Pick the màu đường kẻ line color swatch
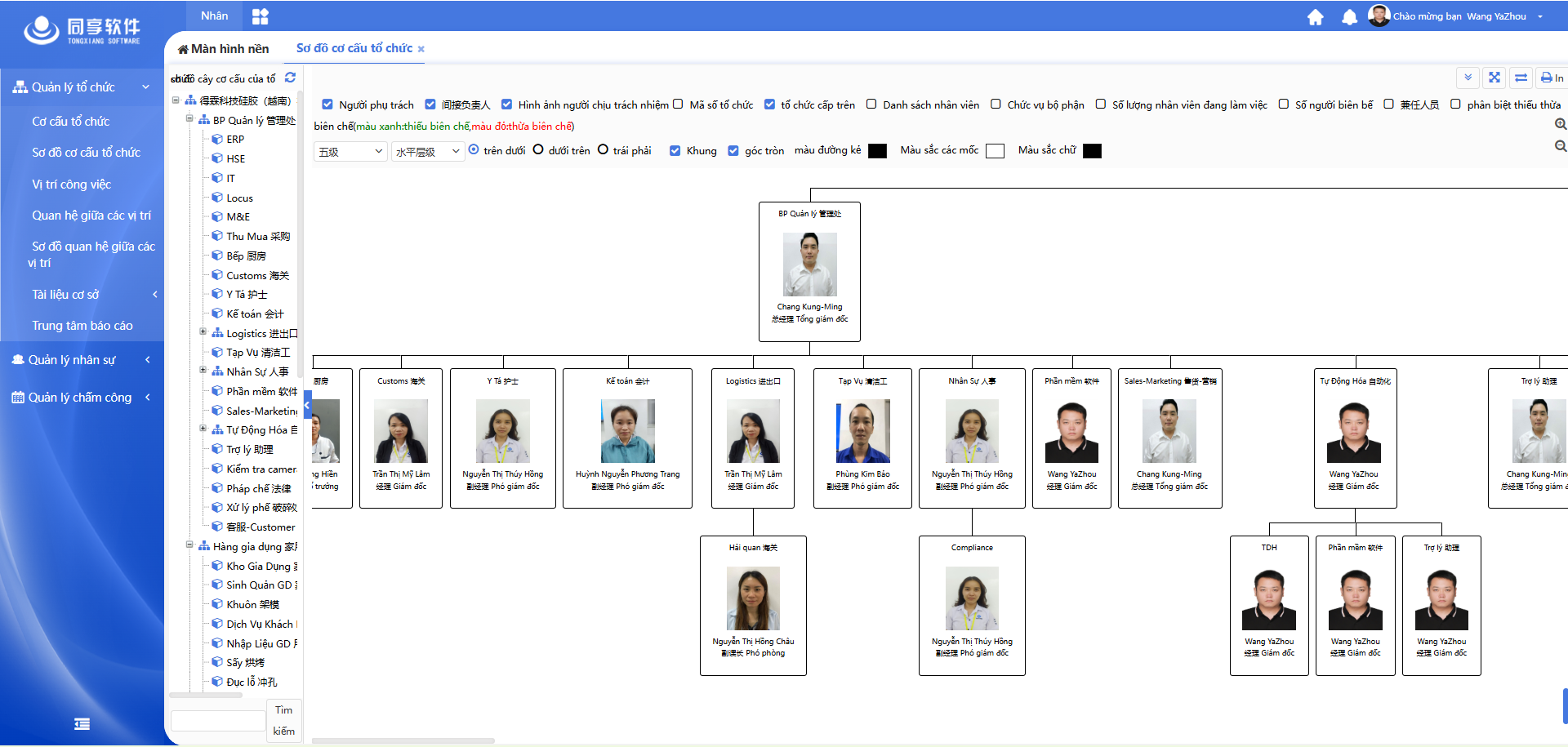 [877, 151]
